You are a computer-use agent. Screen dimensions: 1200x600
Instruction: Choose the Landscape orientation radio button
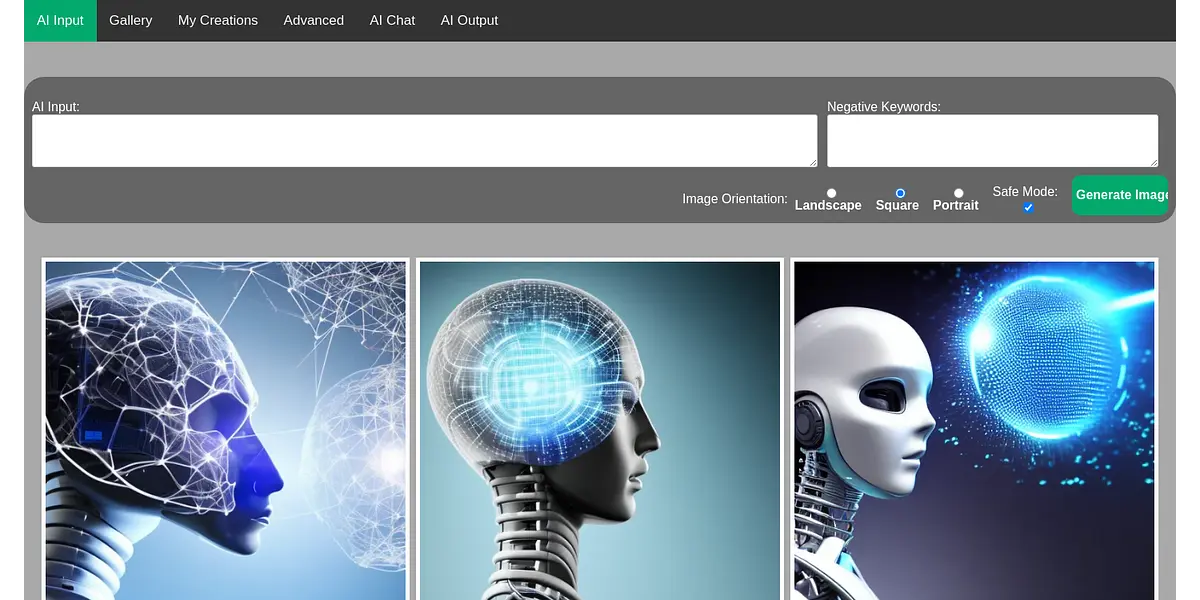[x=831, y=193]
